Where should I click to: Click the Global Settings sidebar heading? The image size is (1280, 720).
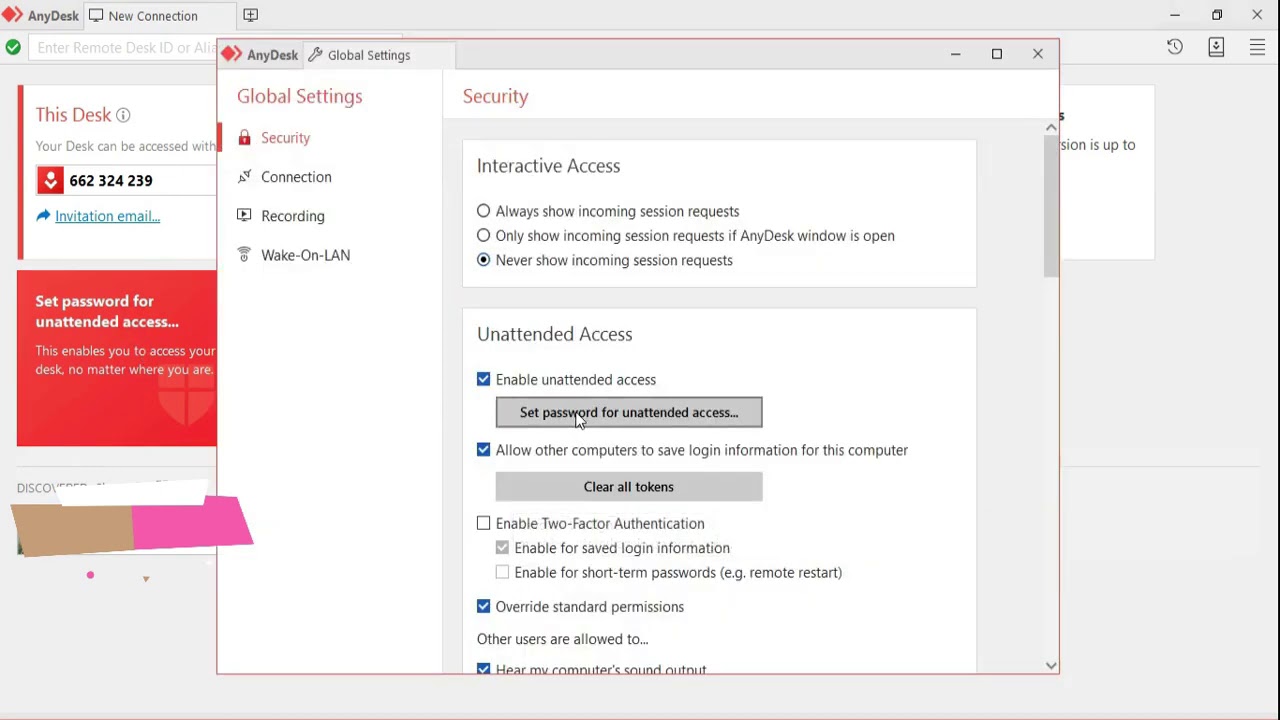coord(299,96)
